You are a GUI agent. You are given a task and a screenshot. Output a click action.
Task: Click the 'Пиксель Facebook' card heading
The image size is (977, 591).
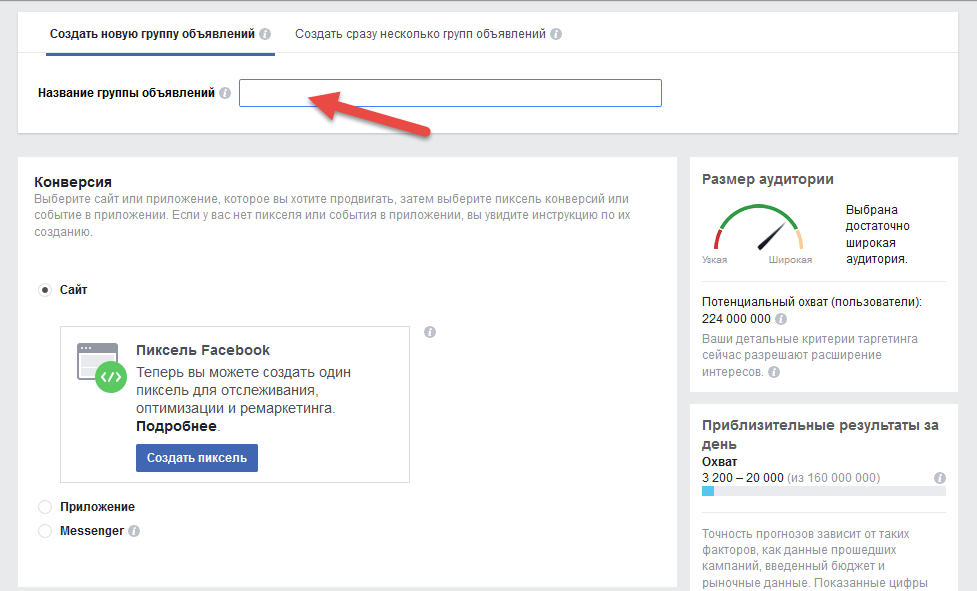pyautogui.click(x=203, y=350)
